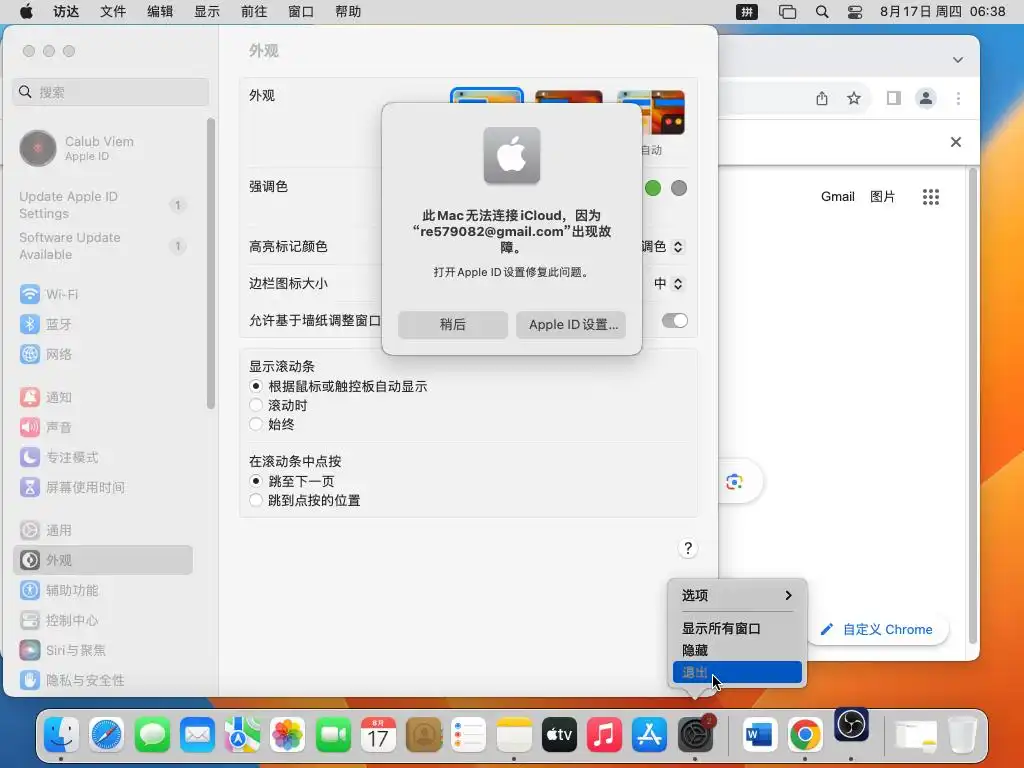This screenshot has height=768, width=1024.
Task: Select graphite accent color swatch
Action: point(679,188)
